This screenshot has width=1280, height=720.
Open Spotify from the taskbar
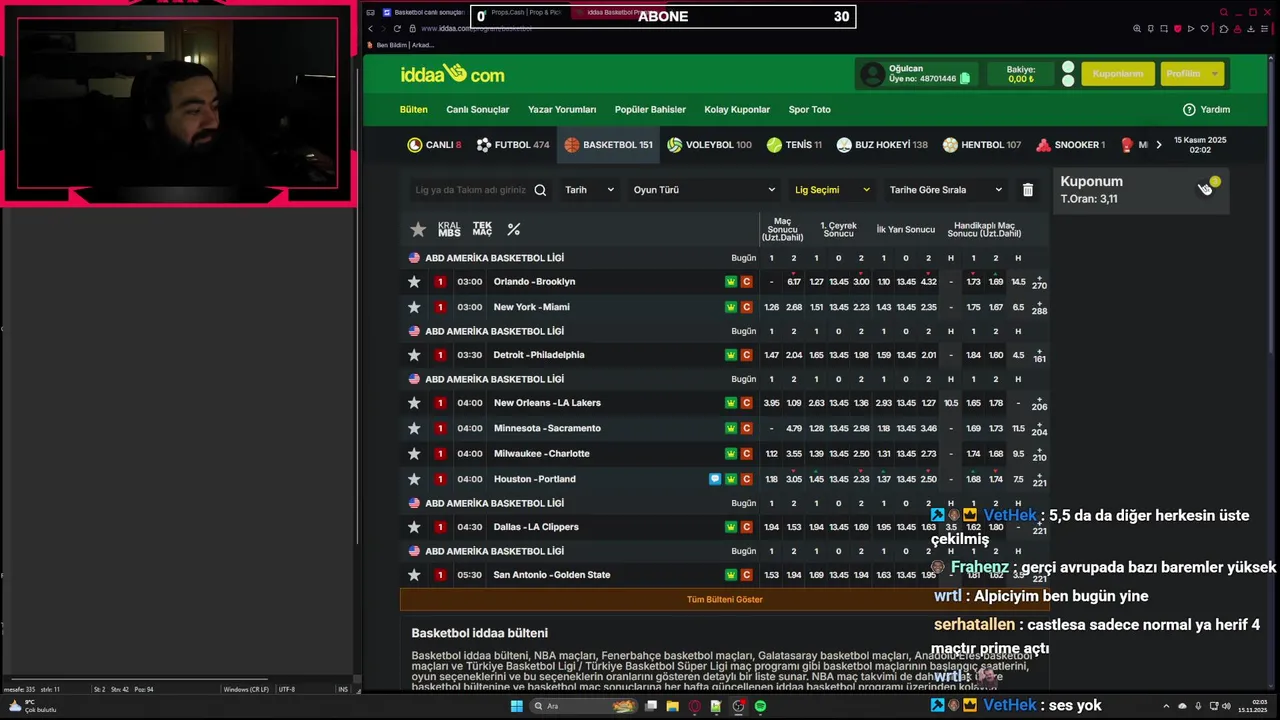point(760,706)
